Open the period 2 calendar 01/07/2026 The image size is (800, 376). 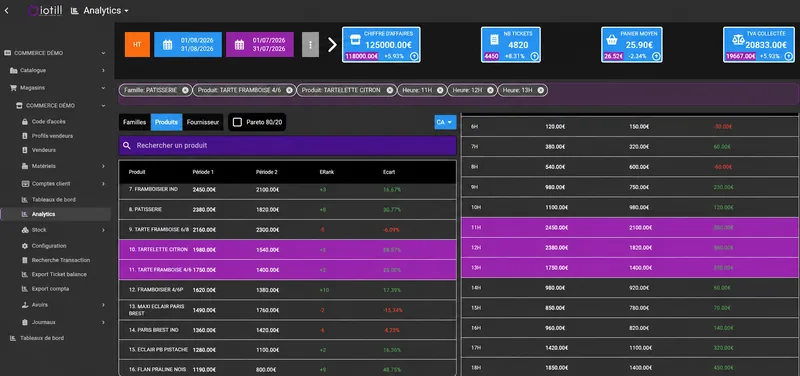tap(260, 44)
